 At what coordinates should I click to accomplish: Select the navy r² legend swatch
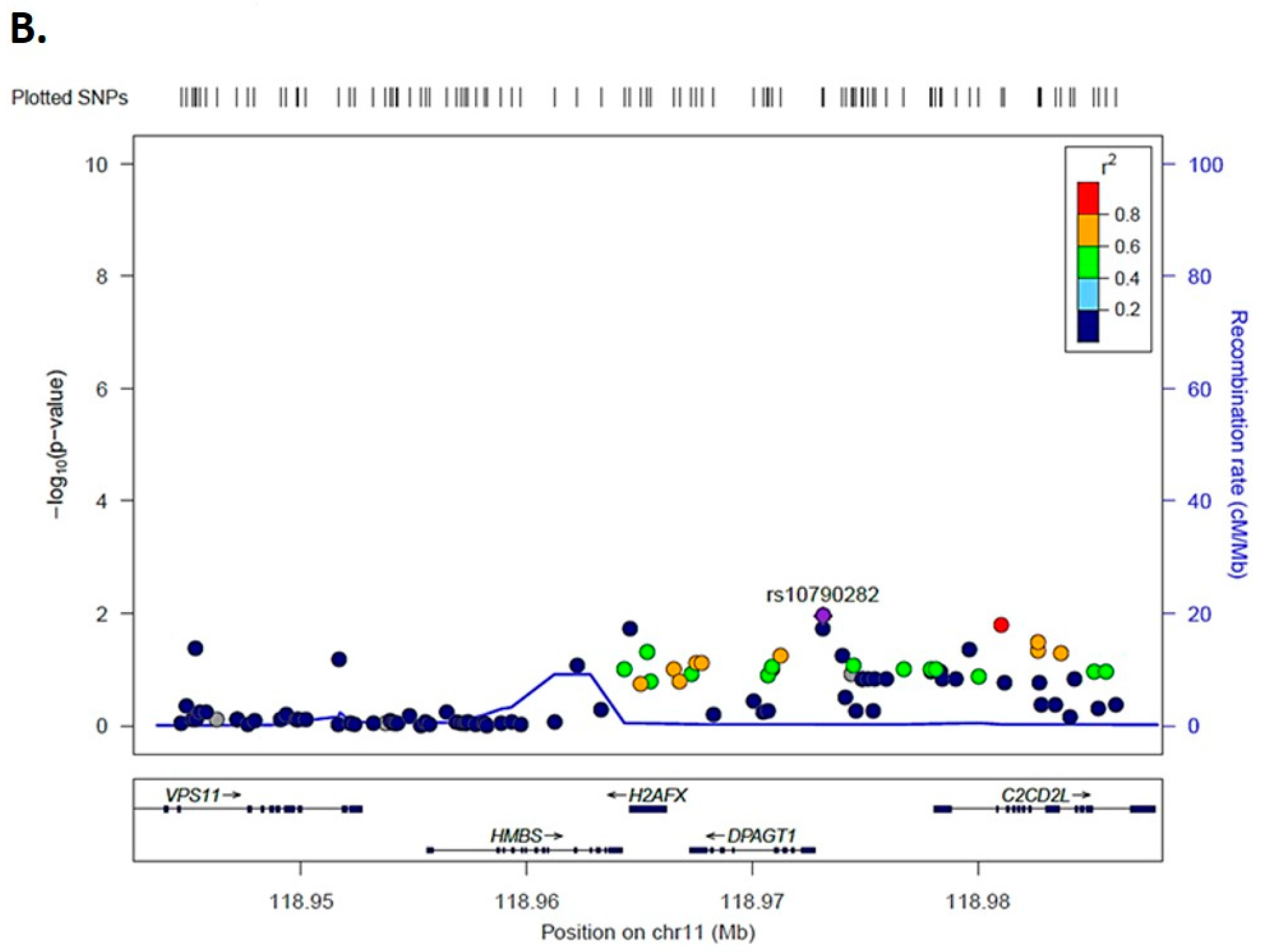(x=1088, y=326)
